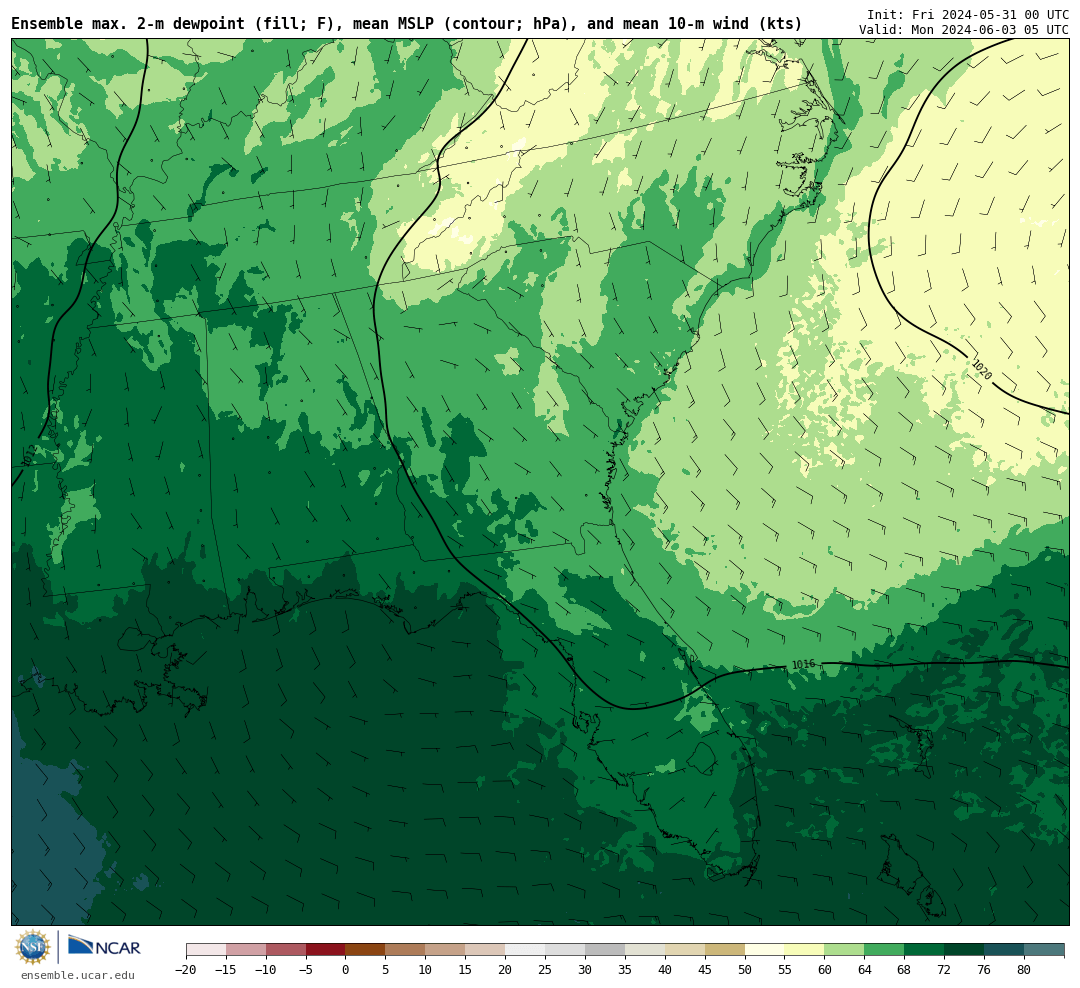Pick the 35 to 40 gray-beige swatch
This screenshot has height=988, width=1080.
click(x=645, y=950)
